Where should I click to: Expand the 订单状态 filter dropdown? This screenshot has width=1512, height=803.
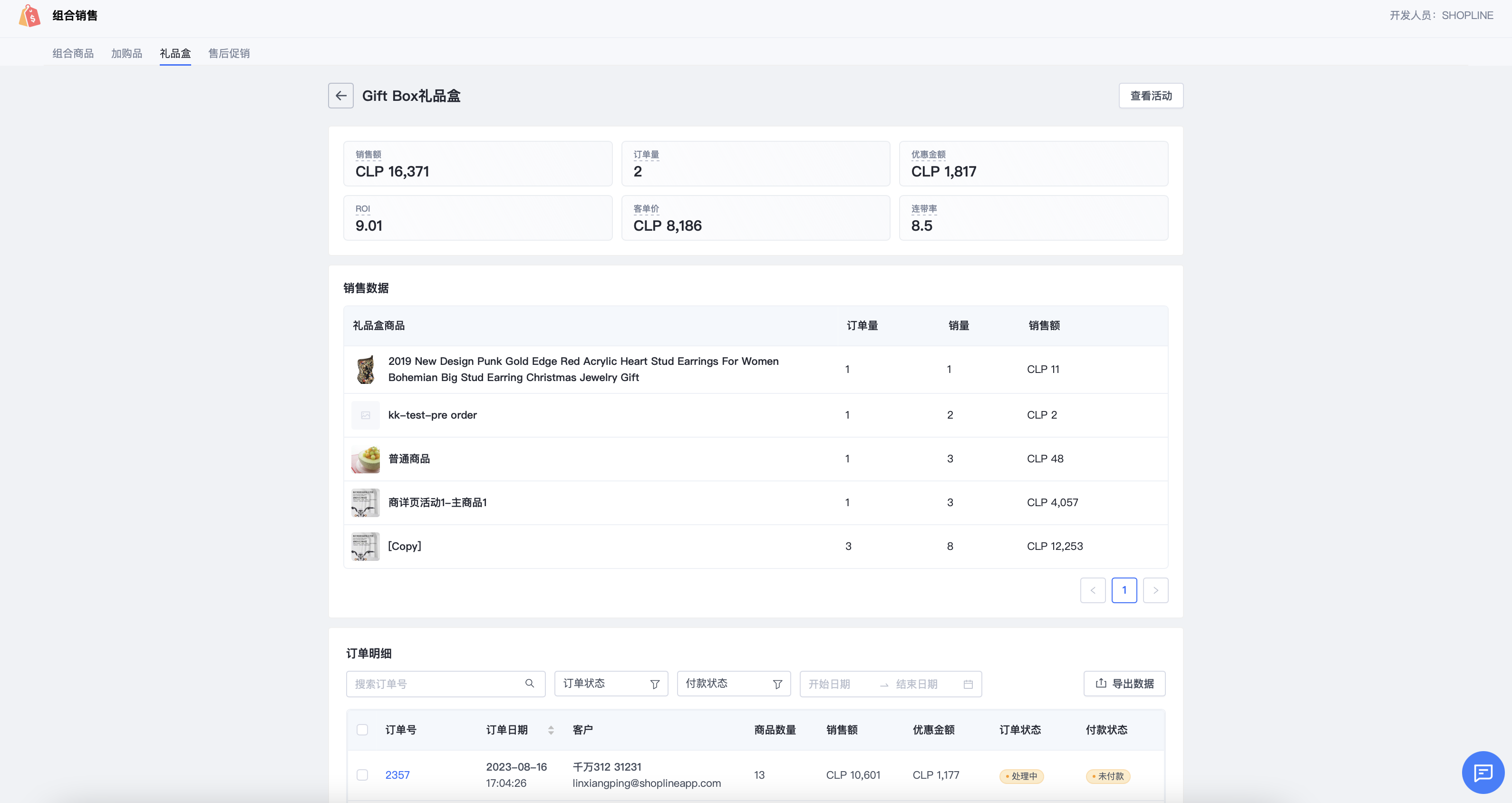(611, 683)
